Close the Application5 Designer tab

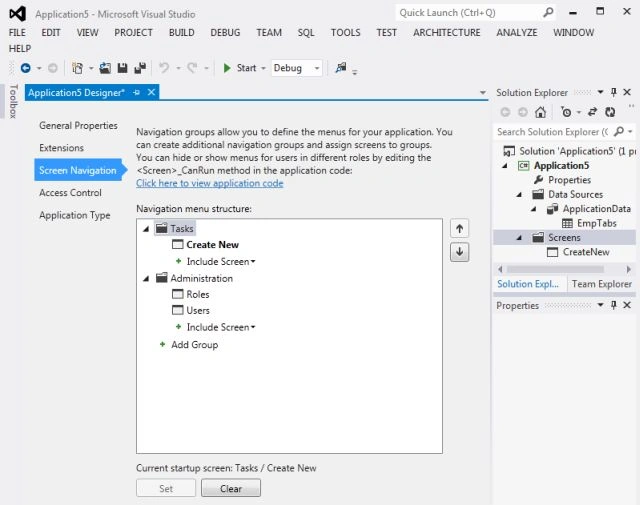[x=151, y=92]
